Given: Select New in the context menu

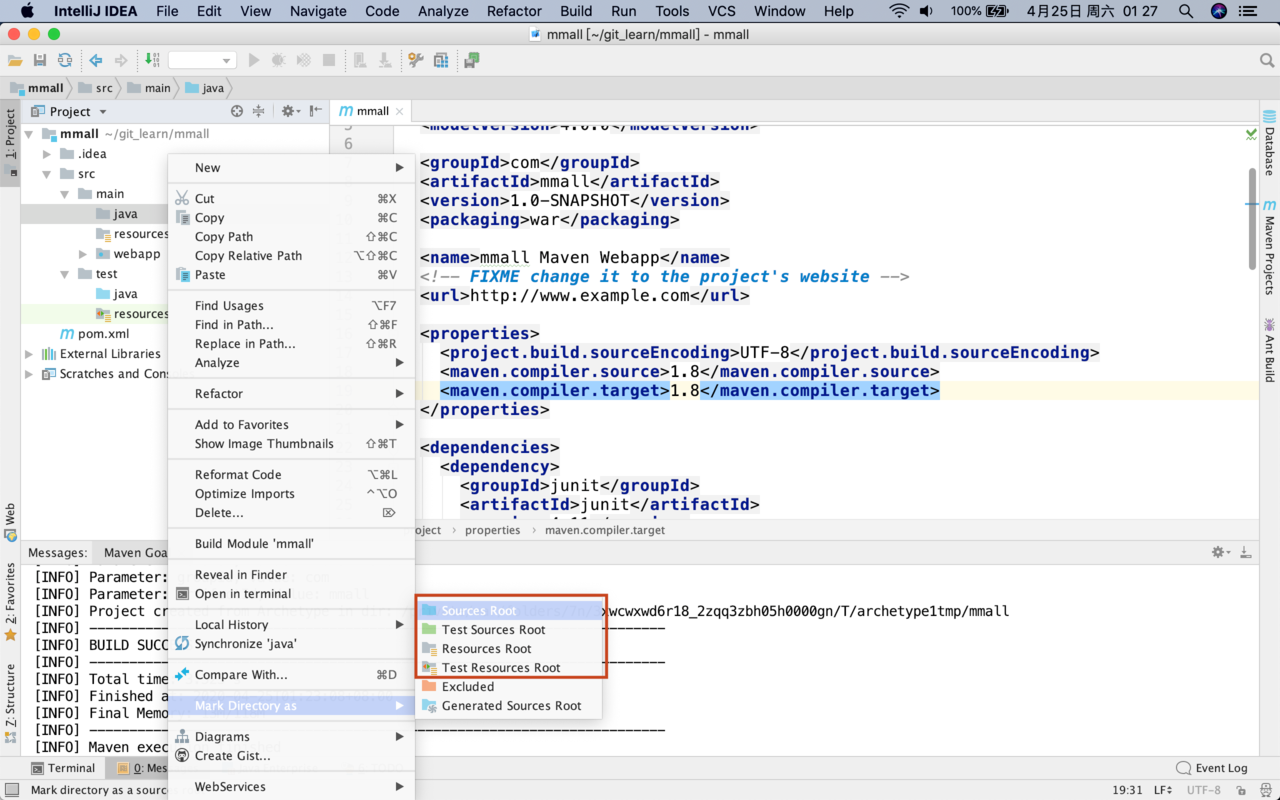Looking at the screenshot, I should pos(291,167).
